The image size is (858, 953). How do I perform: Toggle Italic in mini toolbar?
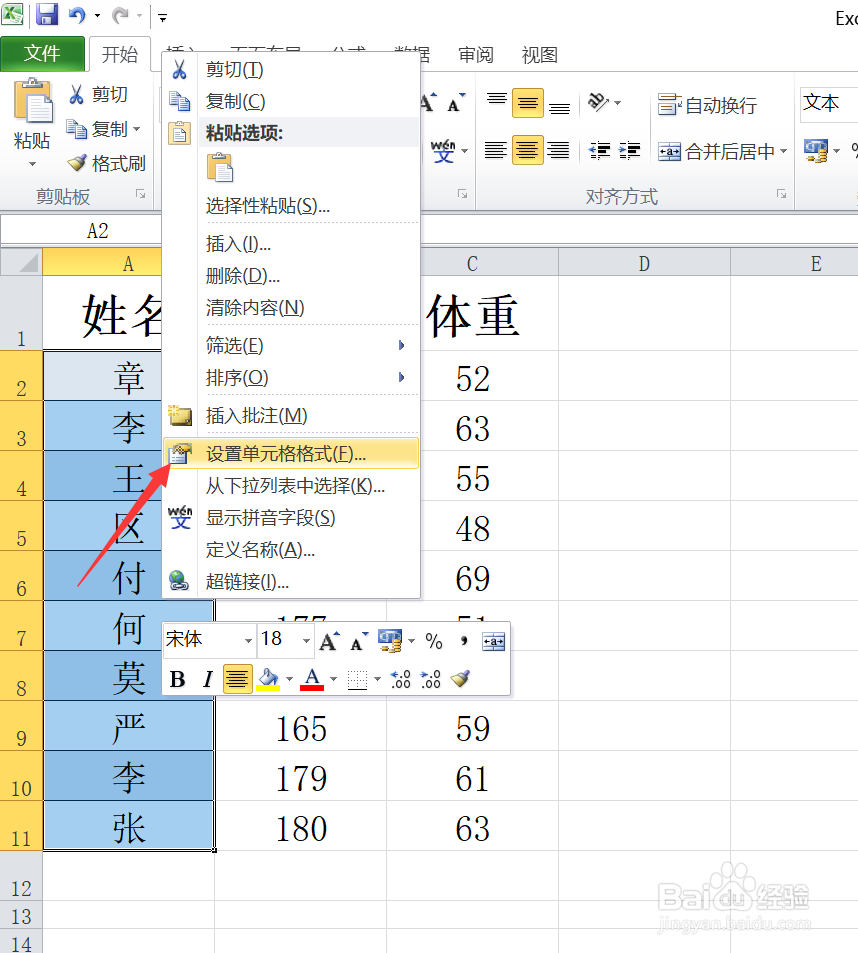(x=208, y=679)
